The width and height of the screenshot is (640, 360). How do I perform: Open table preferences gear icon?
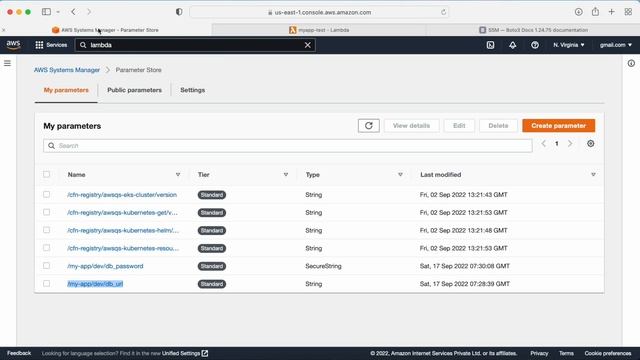click(x=591, y=144)
